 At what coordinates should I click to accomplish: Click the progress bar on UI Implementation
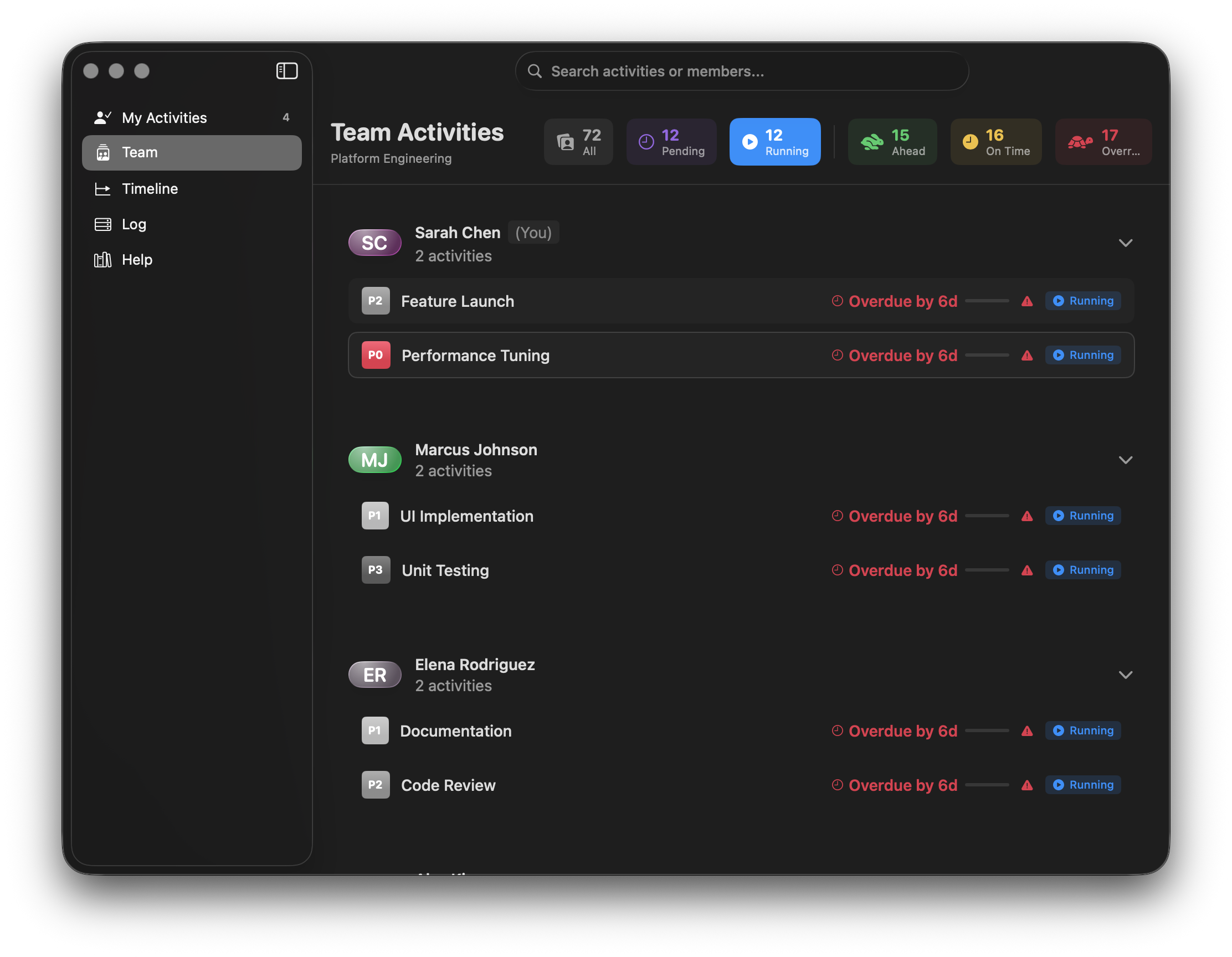987,516
